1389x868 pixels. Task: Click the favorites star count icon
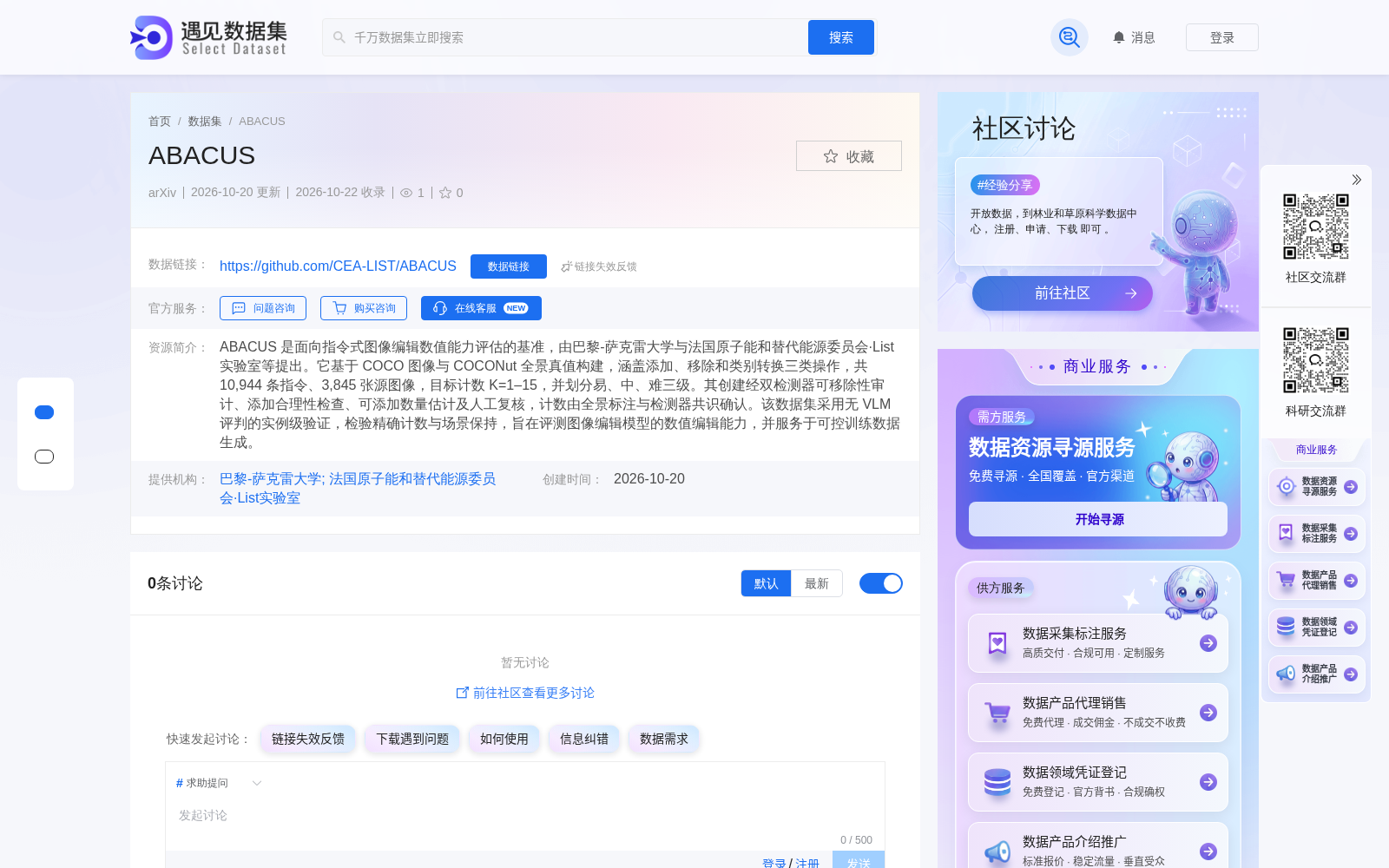445,193
